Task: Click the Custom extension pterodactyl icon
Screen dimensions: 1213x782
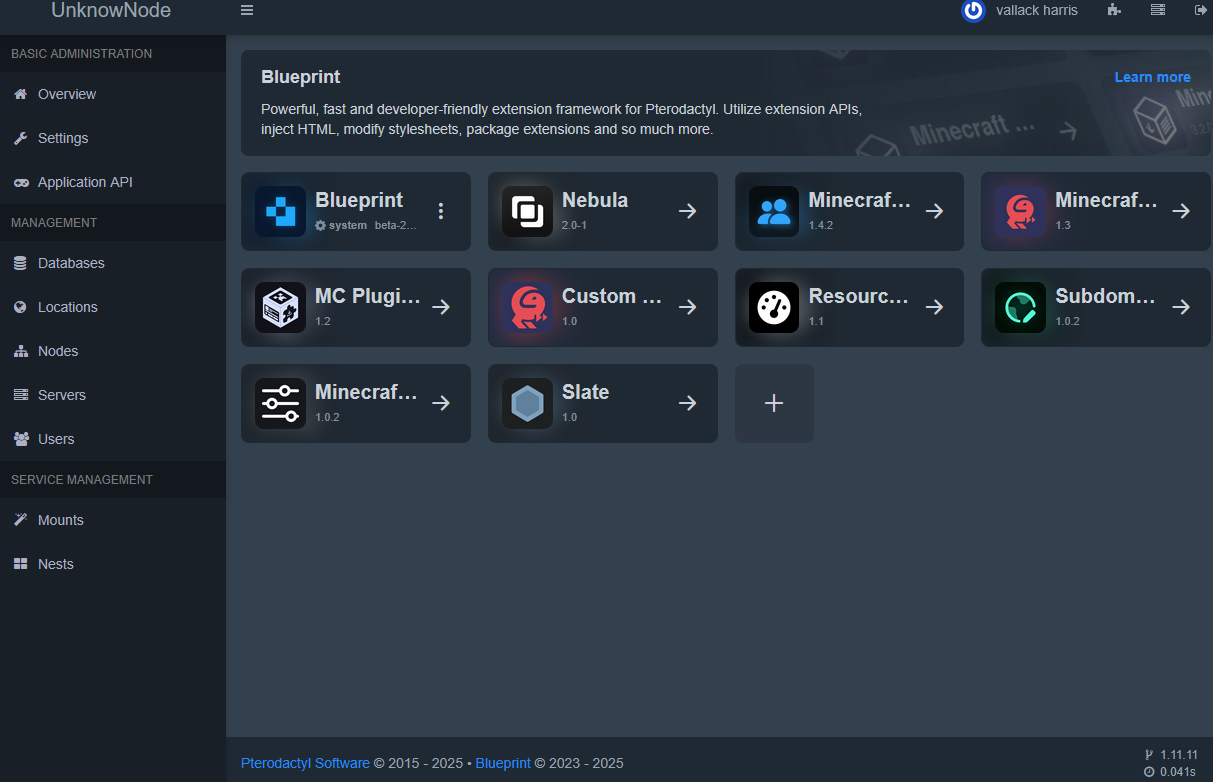Action: pos(527,307)
